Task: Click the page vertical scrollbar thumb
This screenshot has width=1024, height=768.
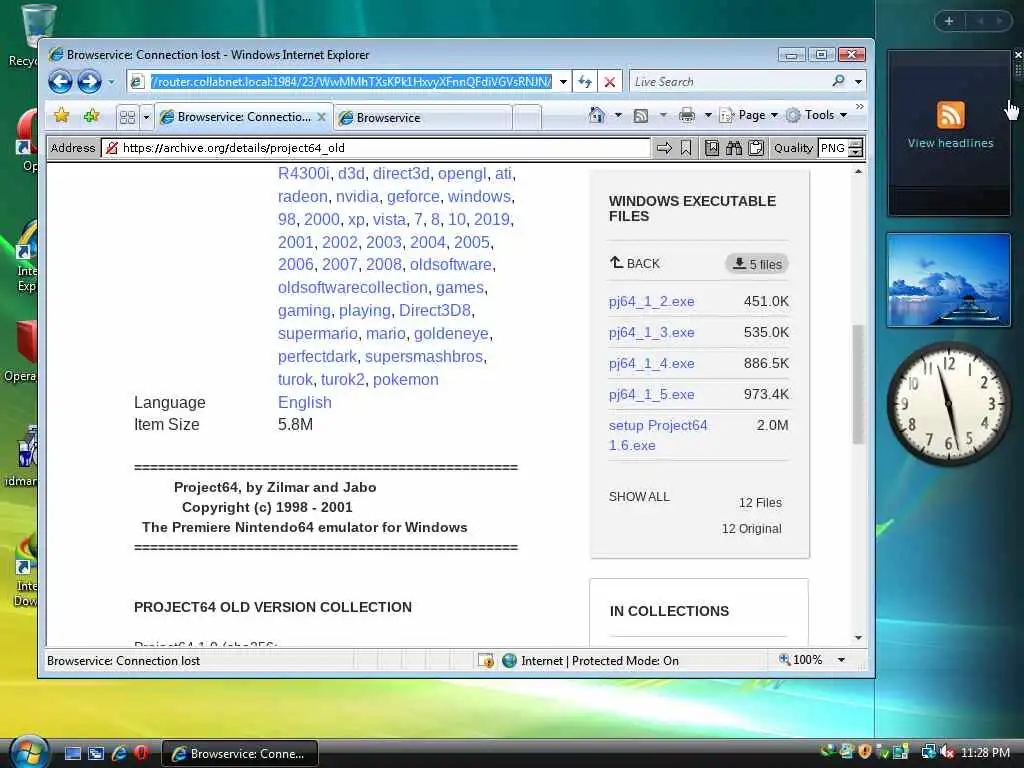Action: coord(858,384)
